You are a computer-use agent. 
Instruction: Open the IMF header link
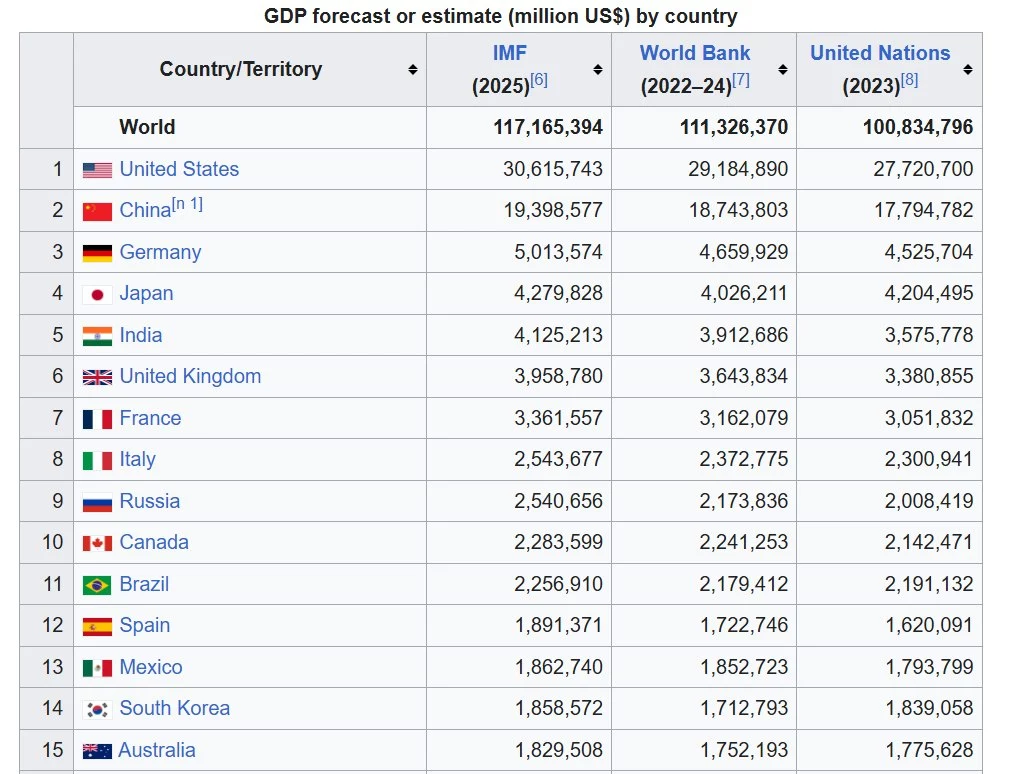pyautogui.click(x=510, y=53)
